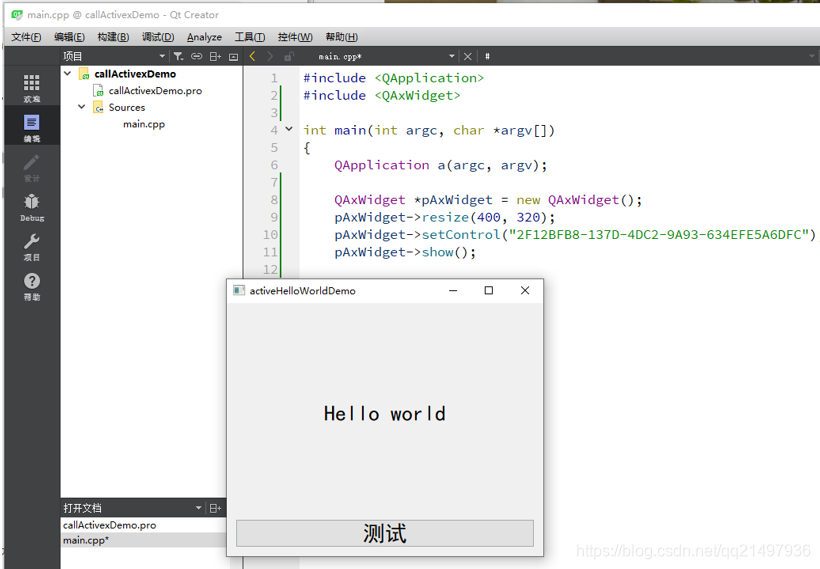The image size is (820, 569).
Task: Click the activeHelloWorldDemo window icon
Action: pyautogui.click(x=239, y=290)
